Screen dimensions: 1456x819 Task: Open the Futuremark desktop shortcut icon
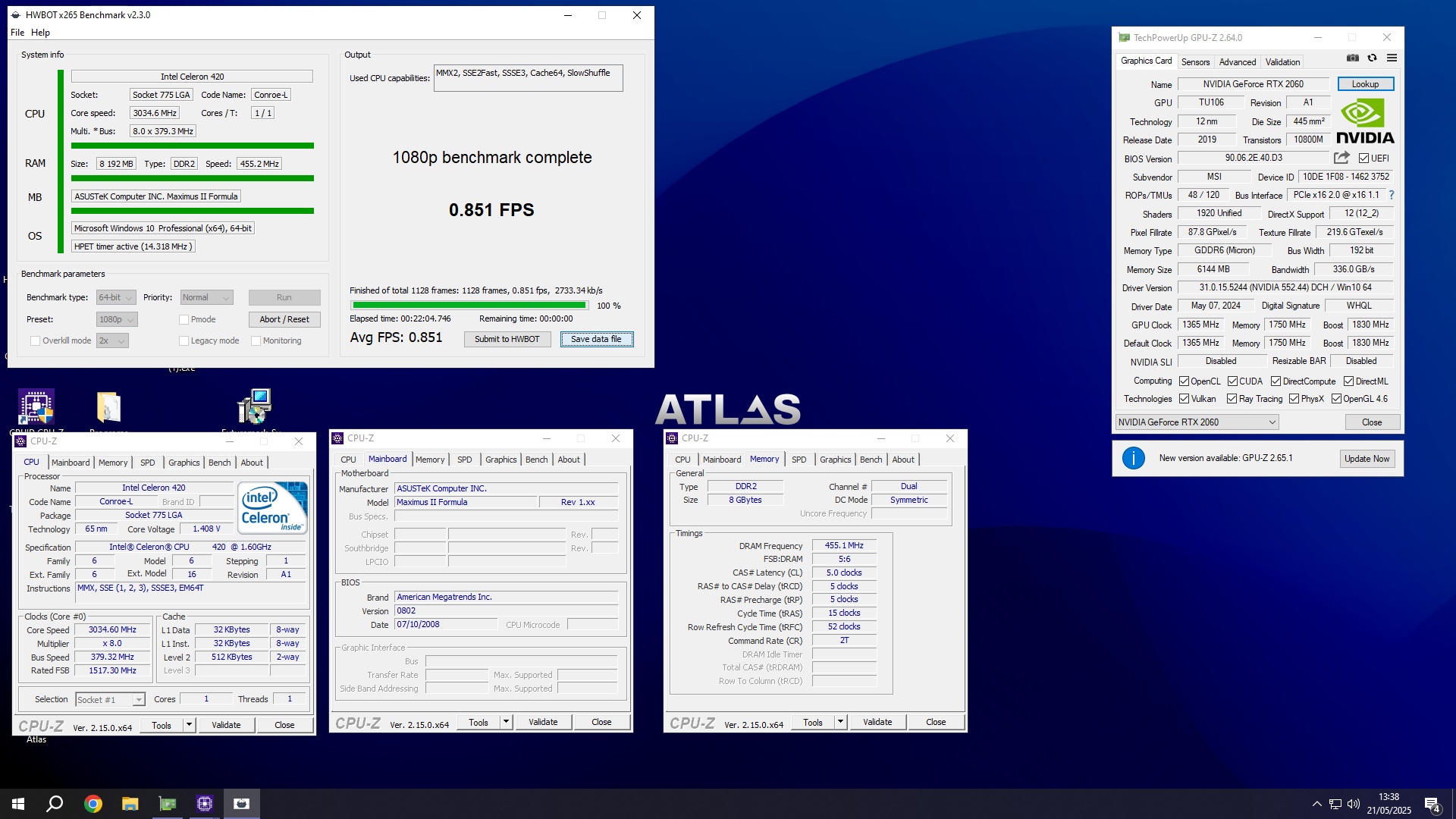[254, 406]
